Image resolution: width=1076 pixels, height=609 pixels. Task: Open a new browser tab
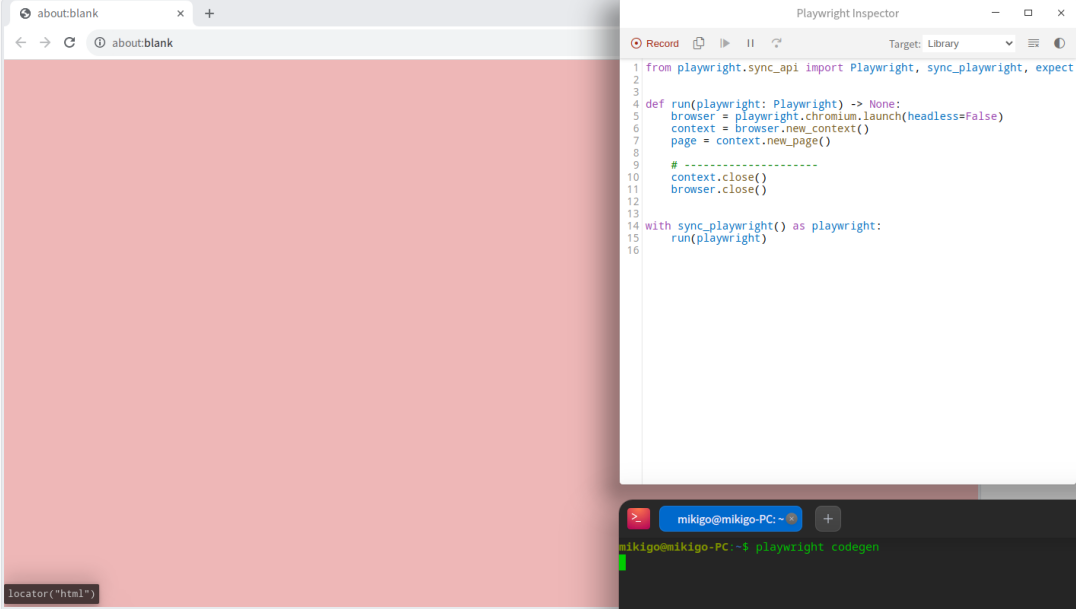[x=209, y=14]
